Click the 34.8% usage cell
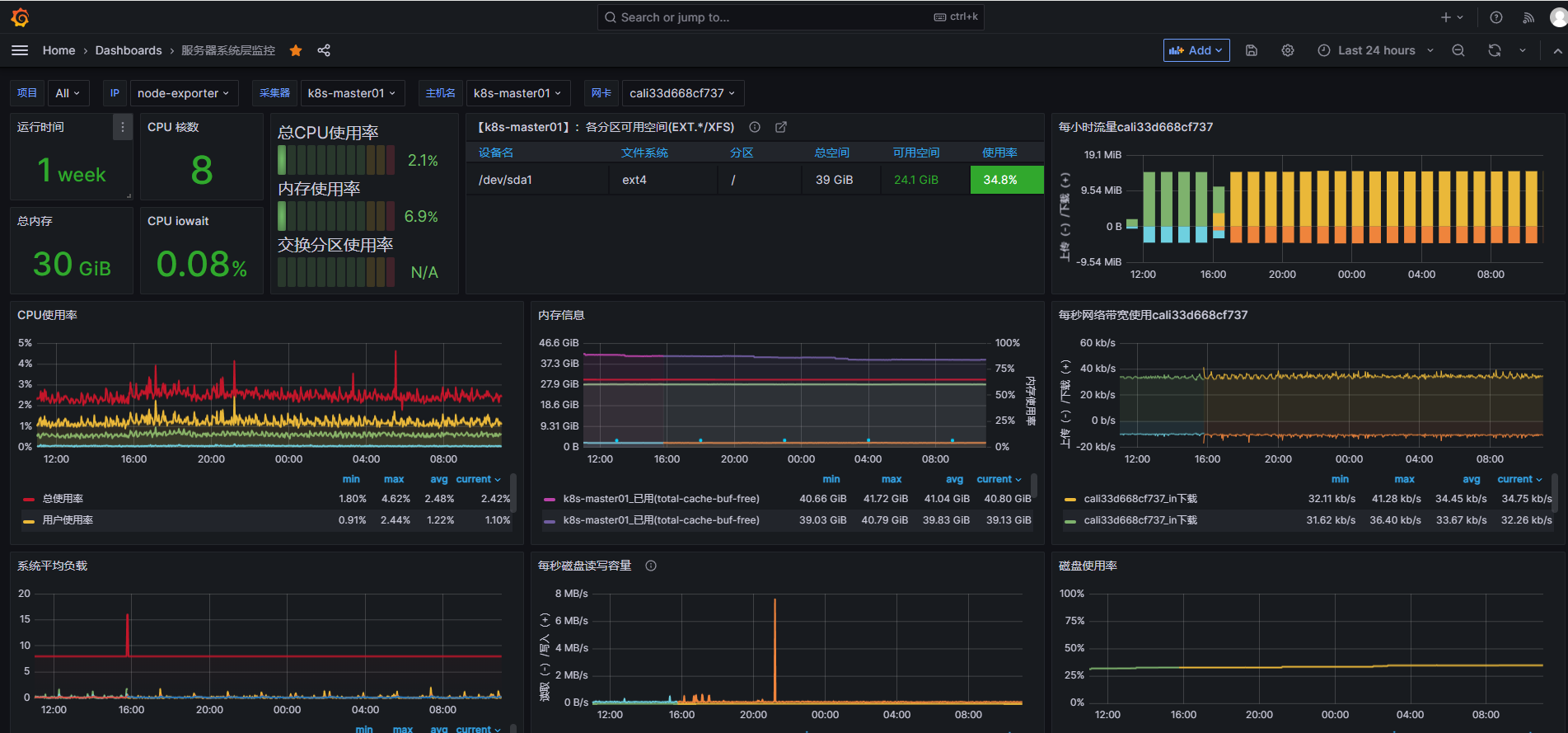The height and width of the screenshot is (733, 1568). point(1007,180)
